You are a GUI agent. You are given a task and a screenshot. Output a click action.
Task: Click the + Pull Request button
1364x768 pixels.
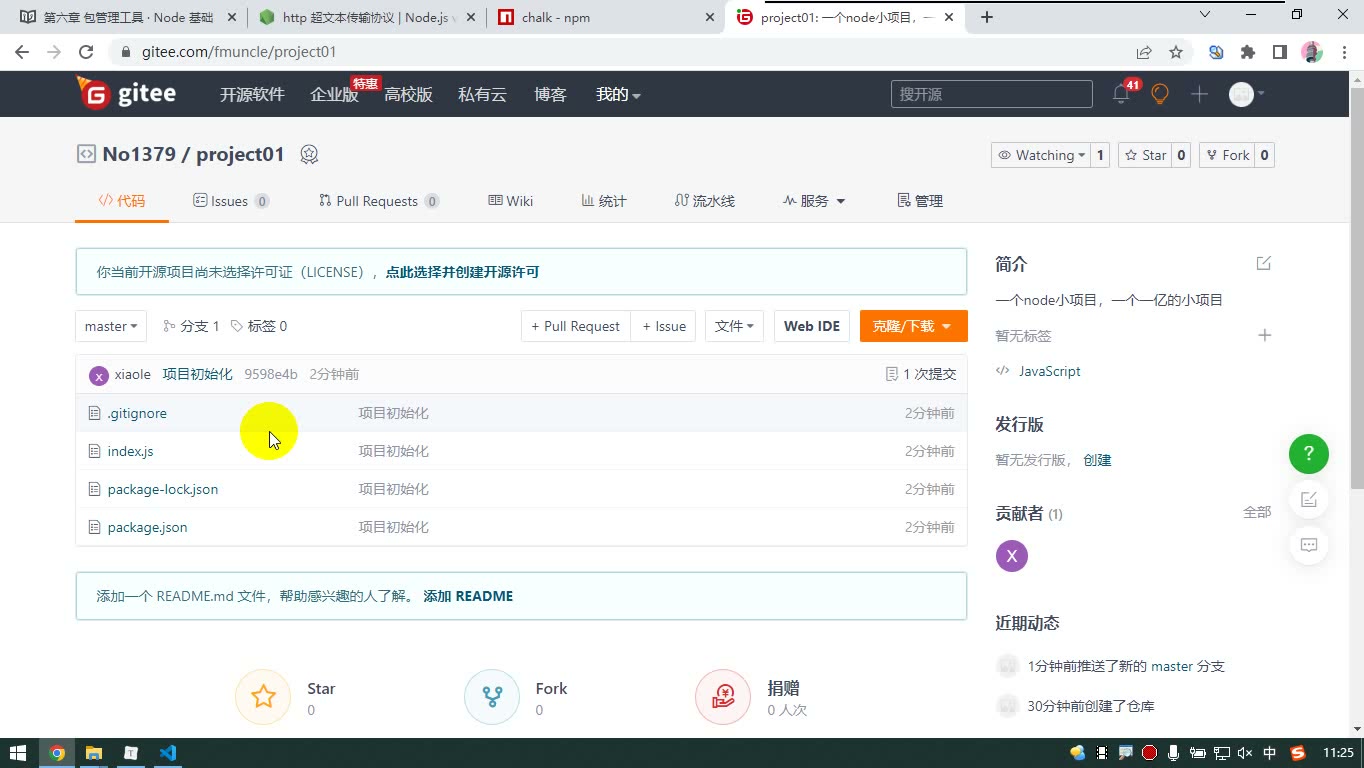tap(576, 326)
